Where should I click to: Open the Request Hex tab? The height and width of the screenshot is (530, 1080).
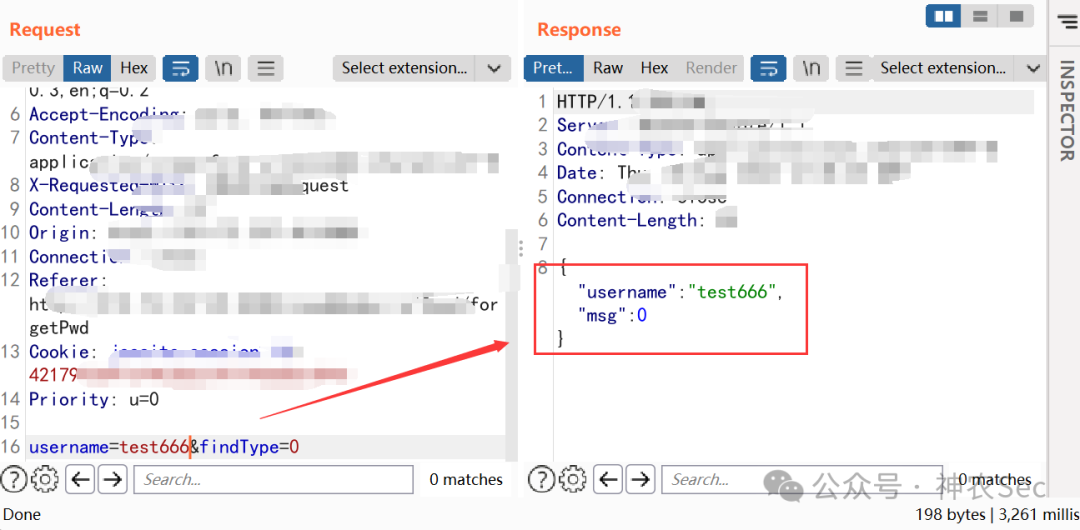tap(134, 68)
